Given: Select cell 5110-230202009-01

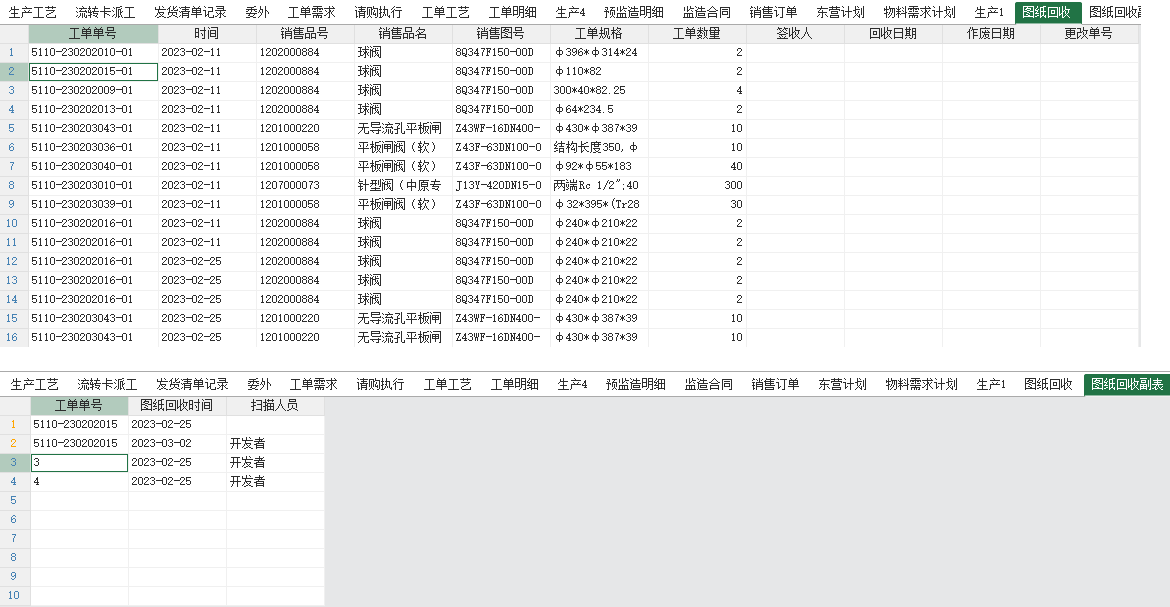Looking at the screenshot, I should coord(93,90).
